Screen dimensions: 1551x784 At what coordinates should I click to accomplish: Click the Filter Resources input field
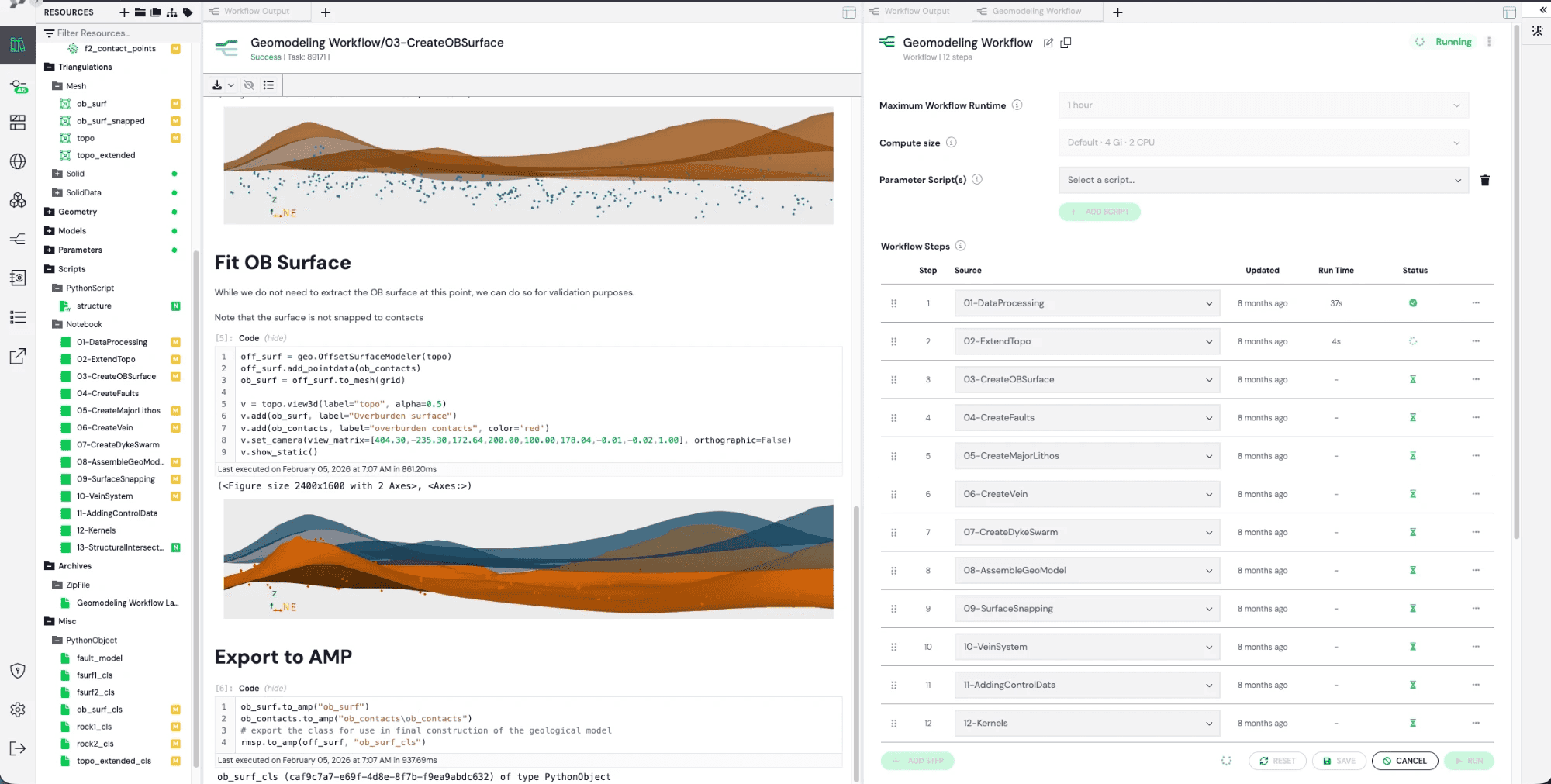[x=118, y=33]
